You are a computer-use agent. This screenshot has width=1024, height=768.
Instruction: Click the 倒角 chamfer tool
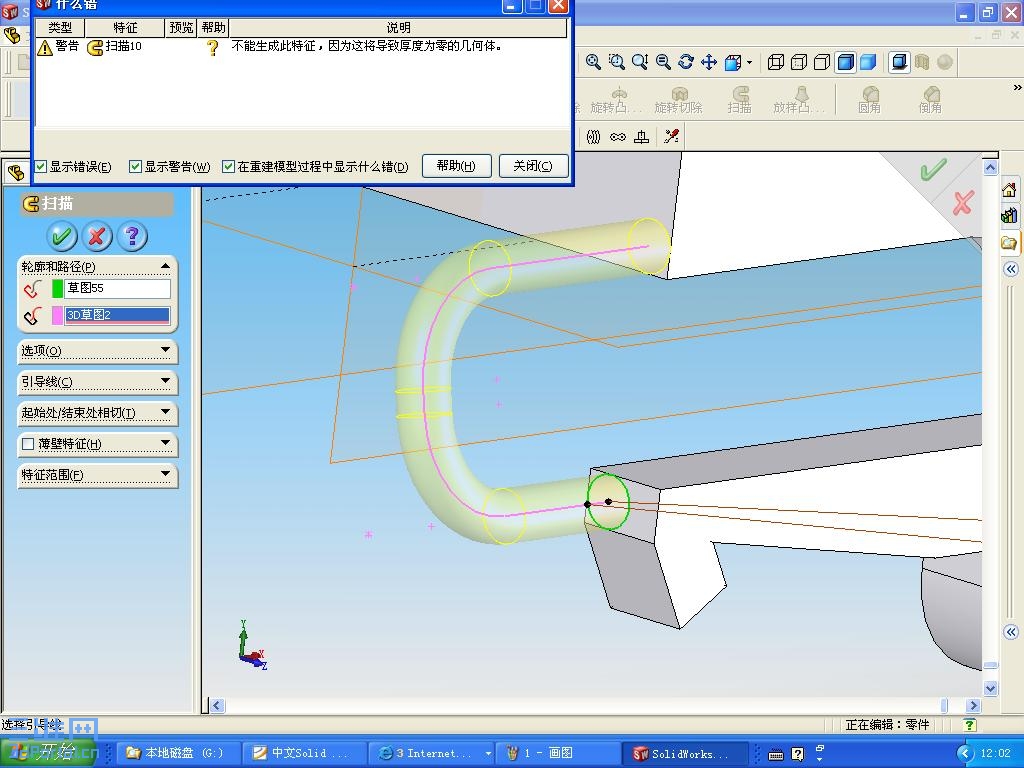930,100
